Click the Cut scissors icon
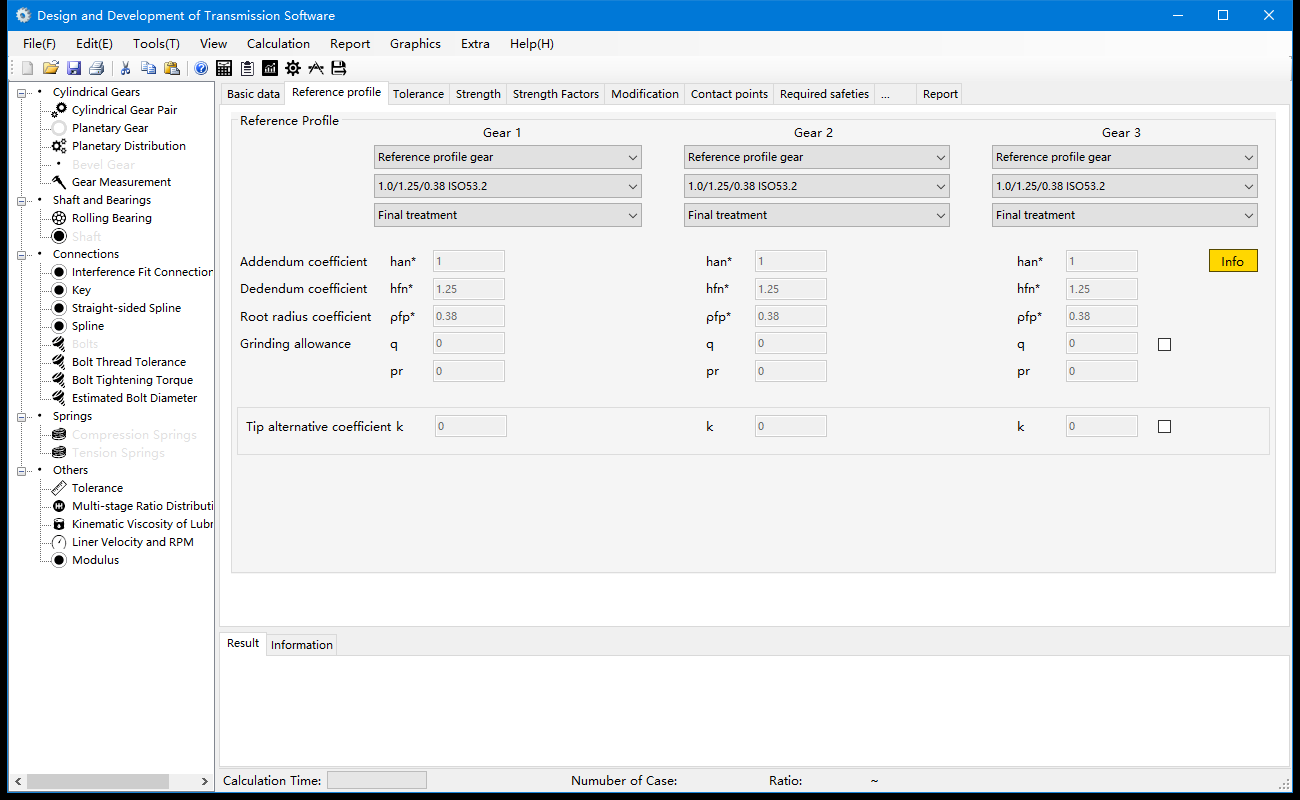This screenshot has width=1300, height=800. pos(126,68)
